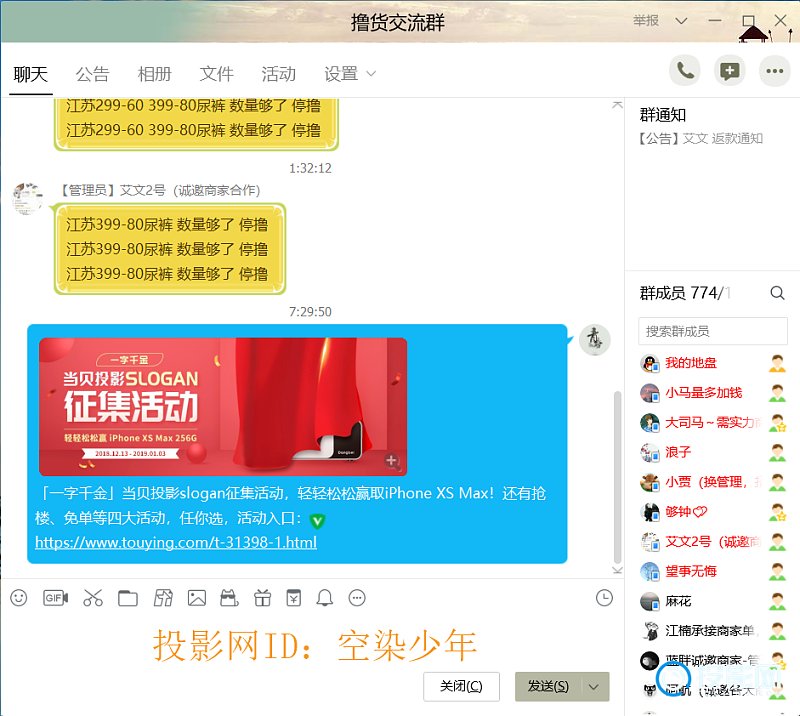This screenshot has width=800, height=716.
Task: Switch to the 公告 tab
Action: (92, 74)
